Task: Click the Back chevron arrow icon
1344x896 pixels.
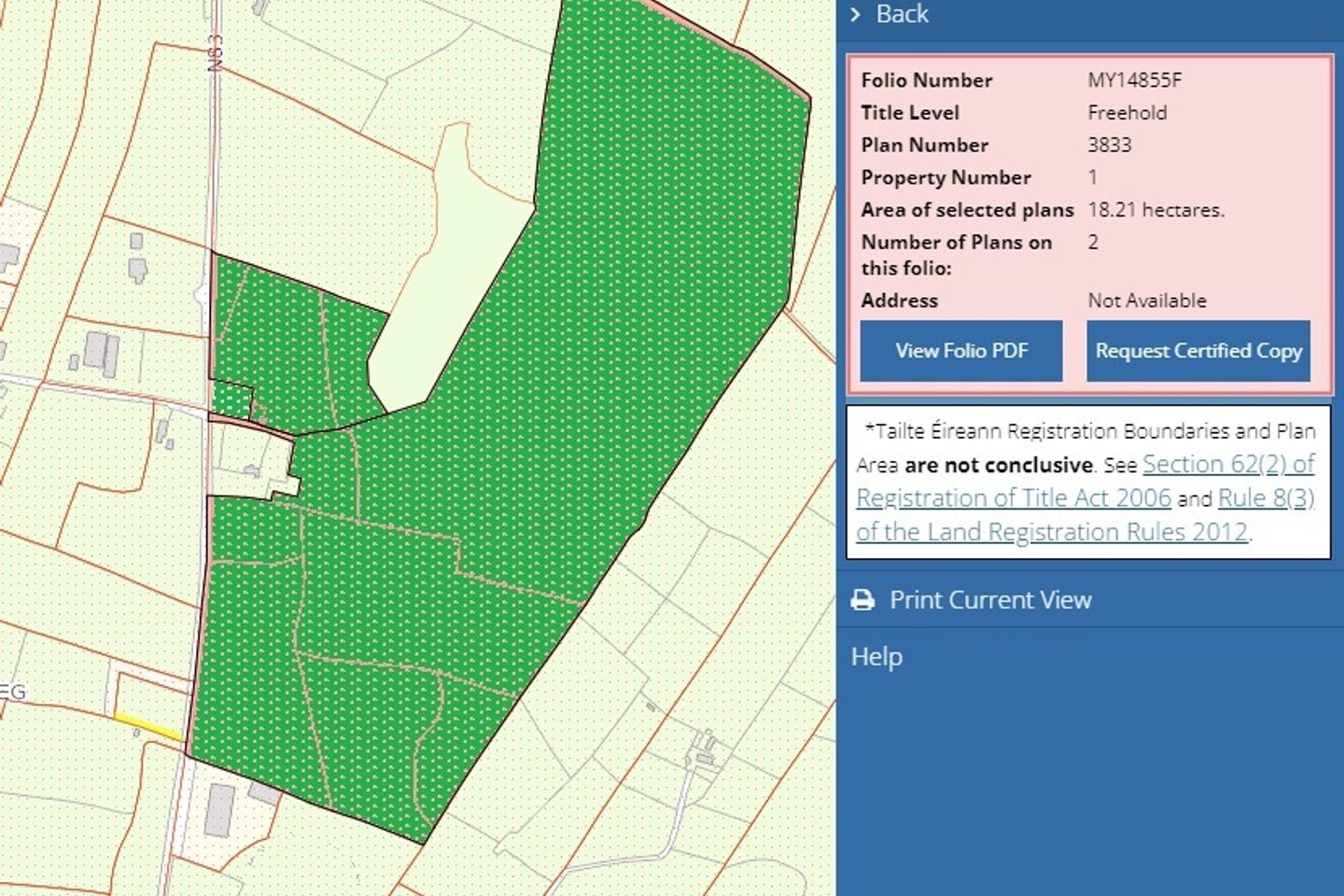Action: click(855, 14)
